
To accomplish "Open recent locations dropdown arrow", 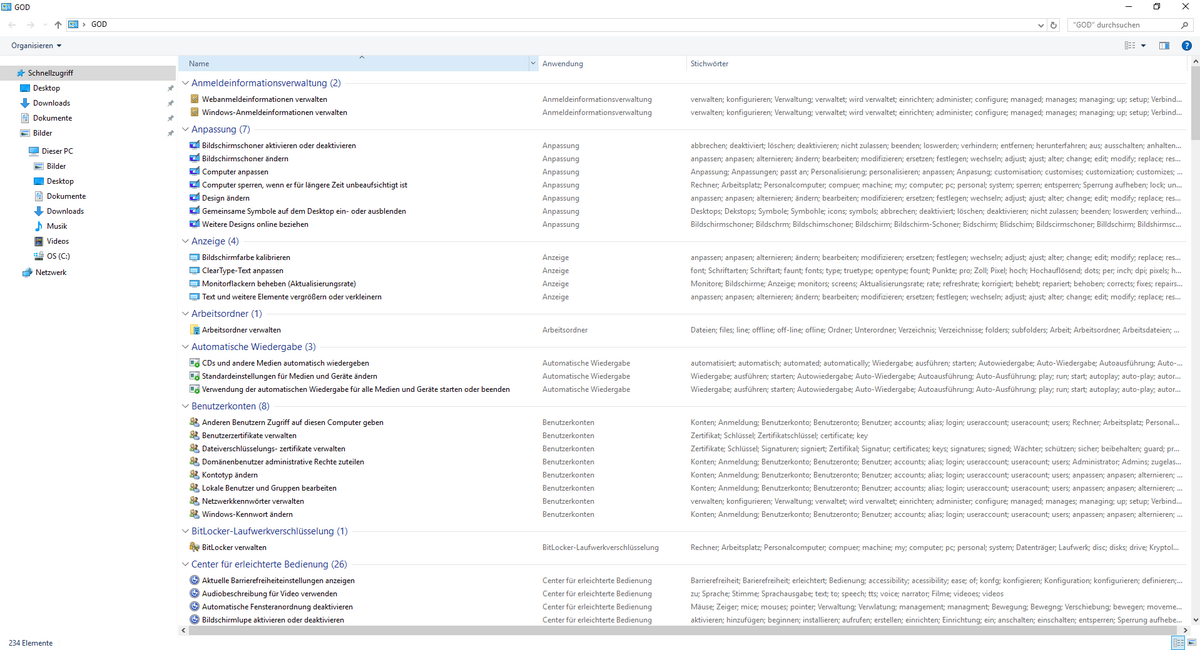I will pos(44,24).
